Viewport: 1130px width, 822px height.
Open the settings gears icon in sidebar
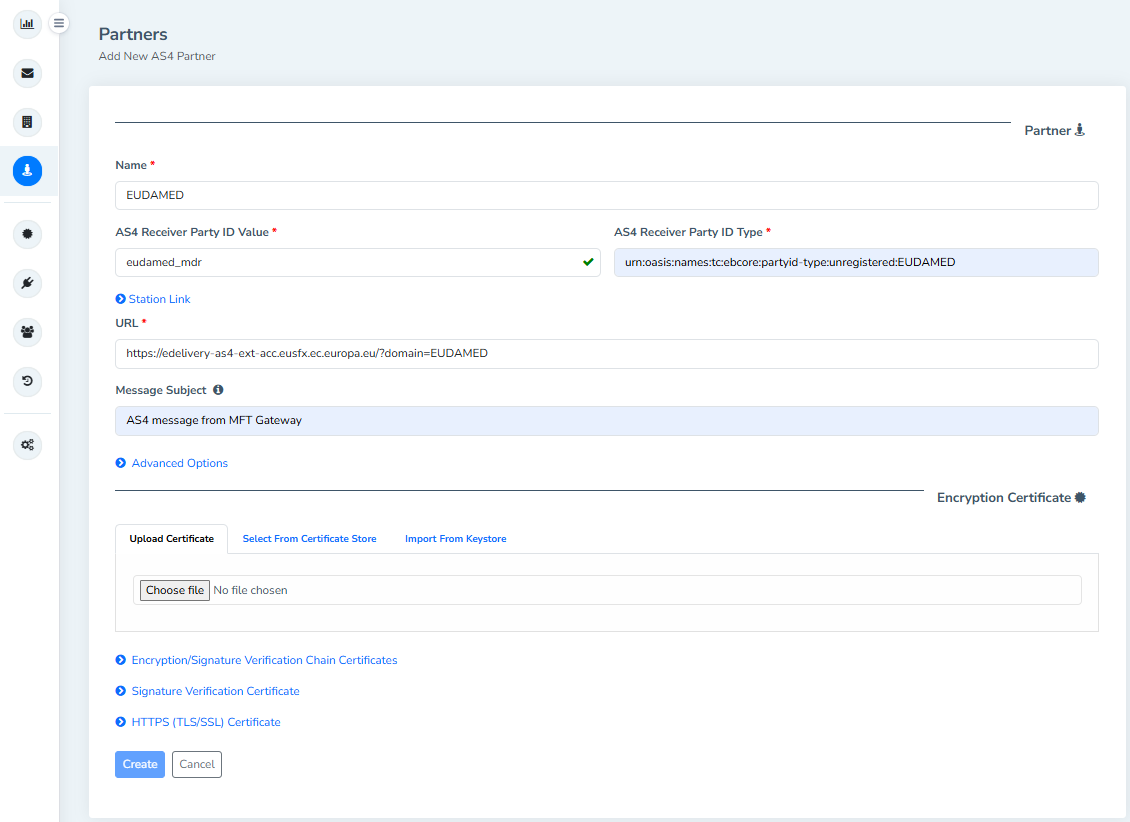(x=27, y=445)
